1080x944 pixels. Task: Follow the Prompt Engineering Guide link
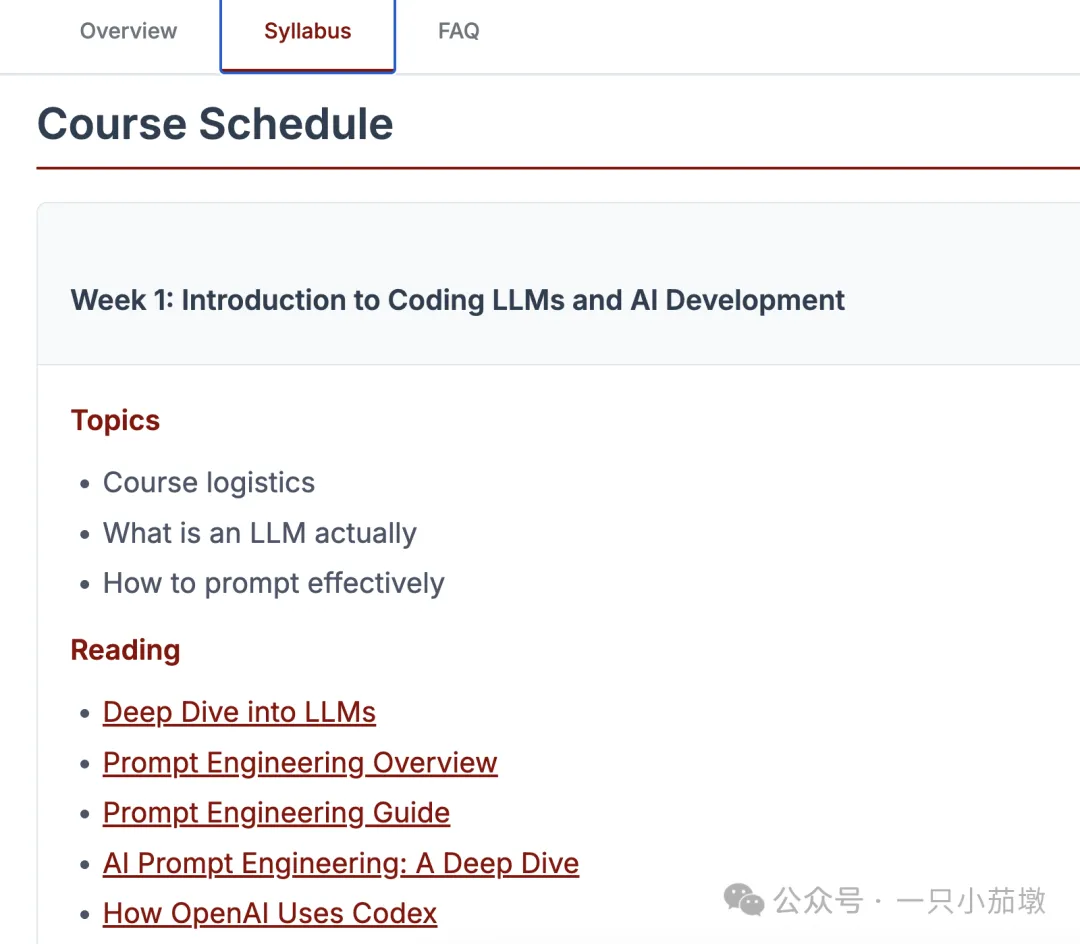[x=276, y=813]
